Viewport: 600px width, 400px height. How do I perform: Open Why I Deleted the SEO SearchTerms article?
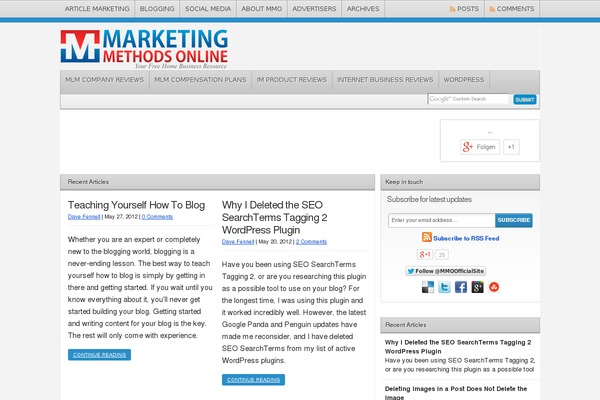pos(275,217)
